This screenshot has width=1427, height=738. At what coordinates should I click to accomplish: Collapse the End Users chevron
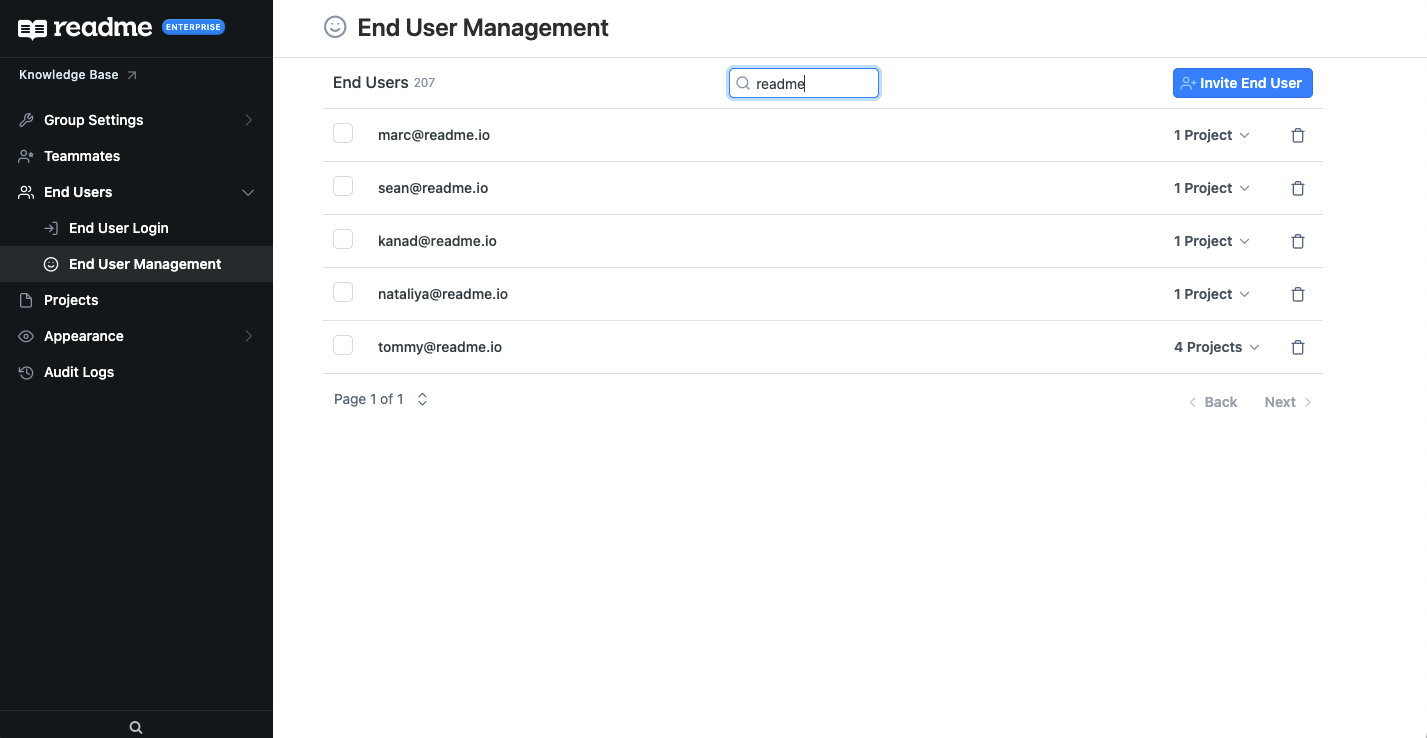tap(248, 192)
